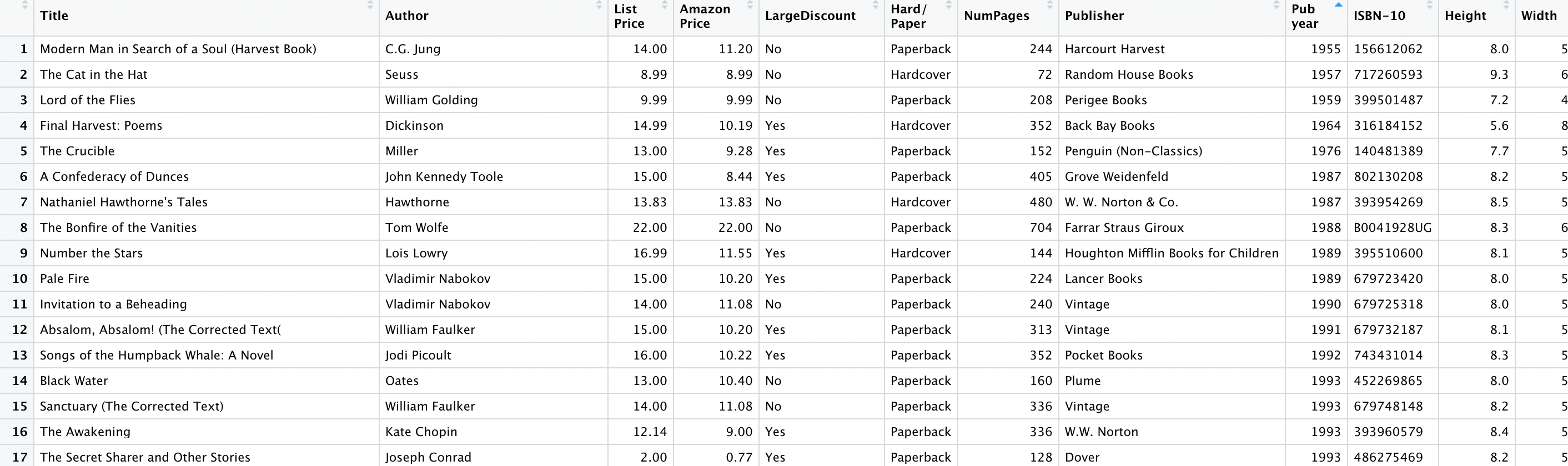Click sort arrows icon beside LargeDiscount header

(x=875, y=5)
